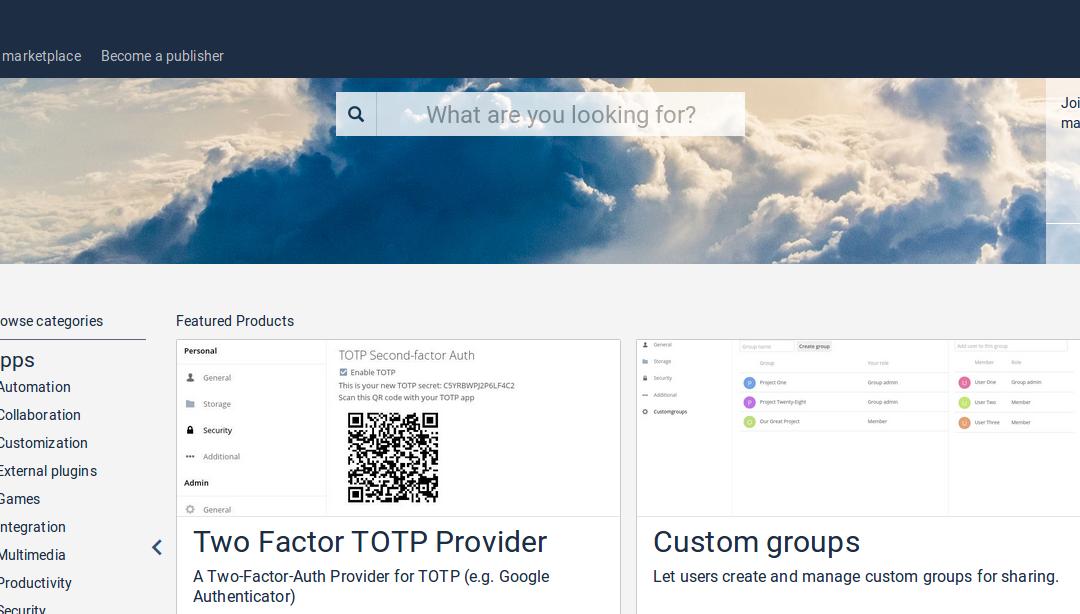1080x614 pixels.
Task: Toggle the Enable TOTP checkbox in preview
Action: [x=343, y=372]
